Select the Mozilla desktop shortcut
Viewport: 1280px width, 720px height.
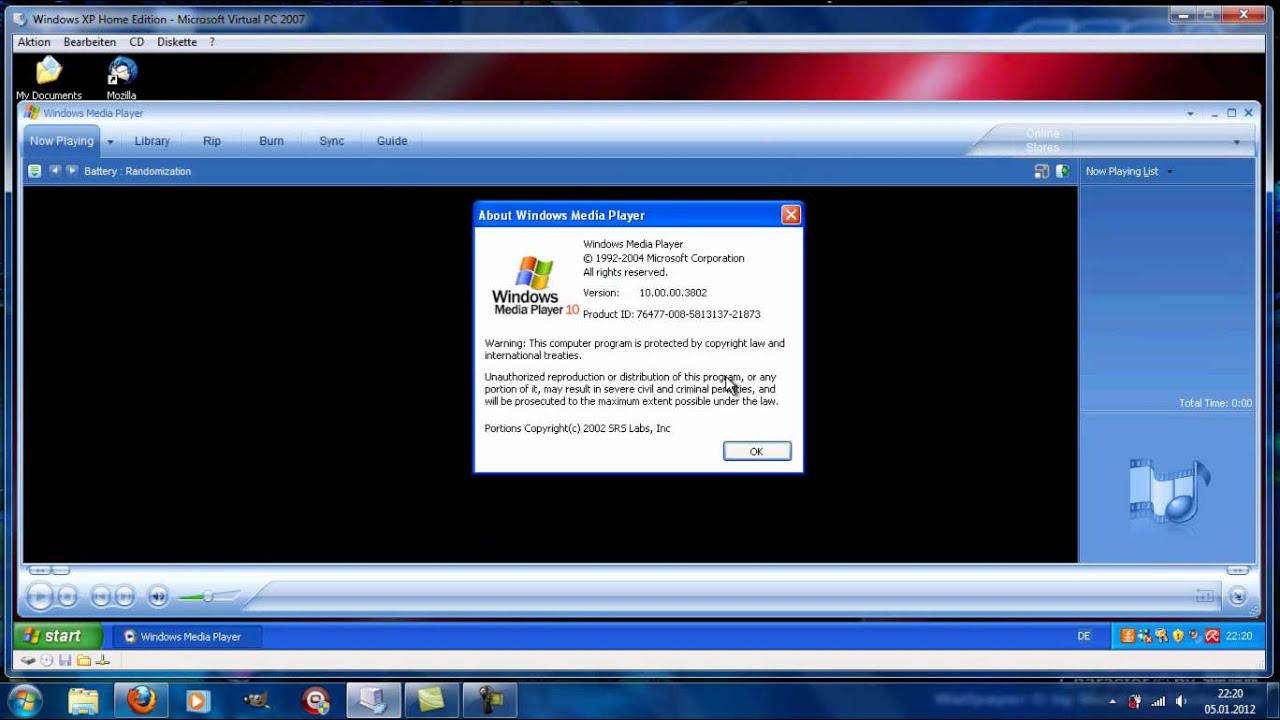coord(121,79)
